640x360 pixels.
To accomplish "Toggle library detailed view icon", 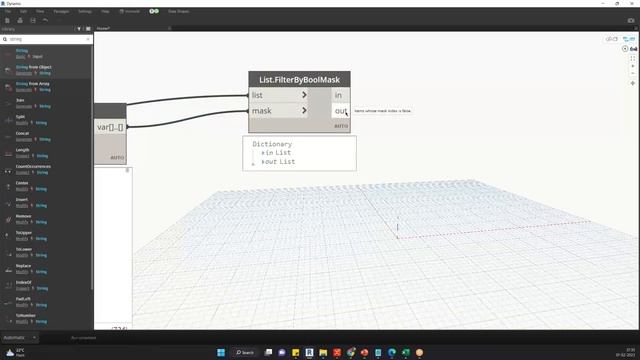I will [88, 29].
